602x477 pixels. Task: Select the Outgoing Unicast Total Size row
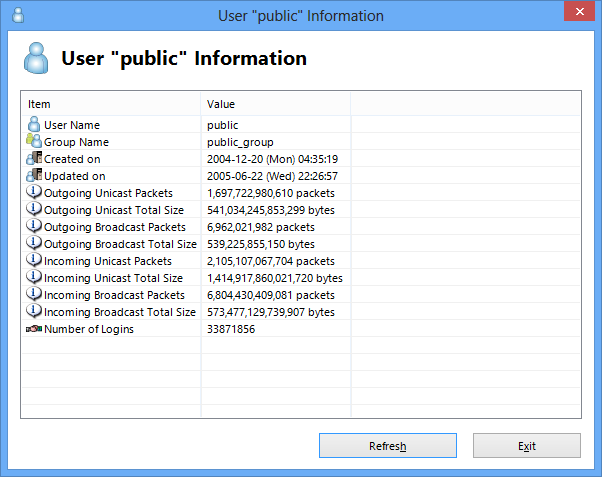point(301,210)
